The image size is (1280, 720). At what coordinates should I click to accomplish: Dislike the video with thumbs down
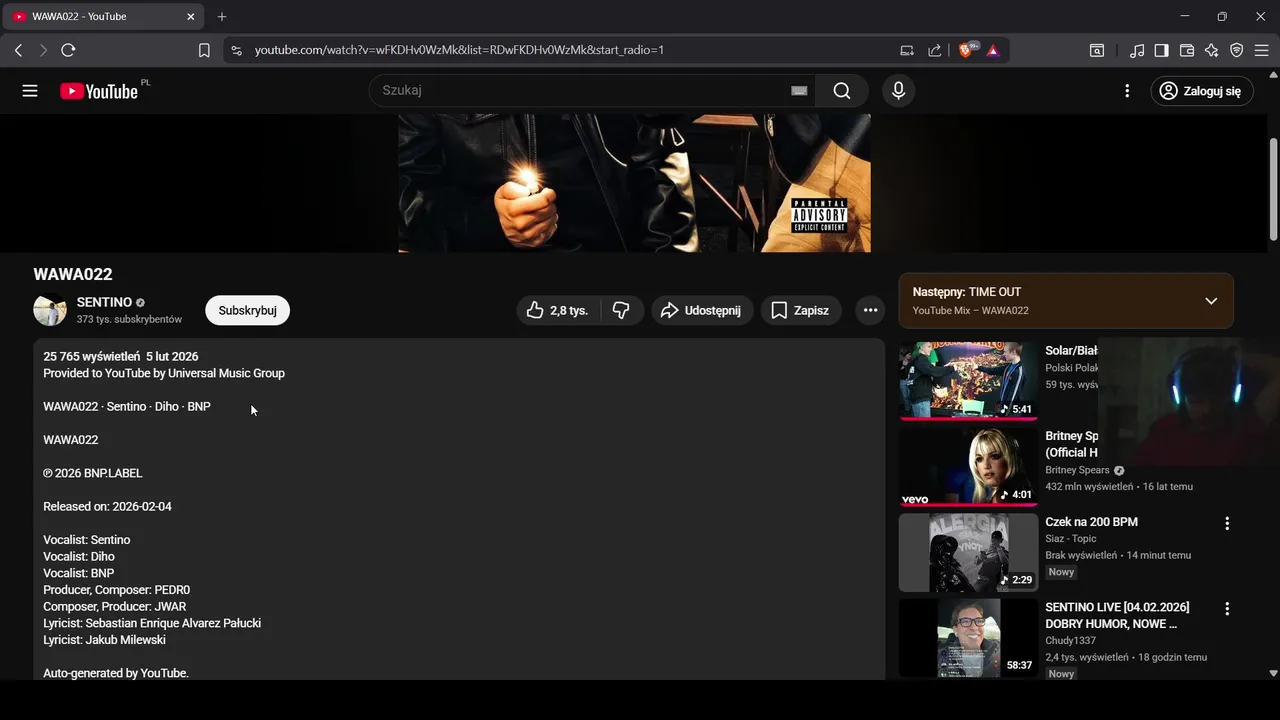point(621,310)
